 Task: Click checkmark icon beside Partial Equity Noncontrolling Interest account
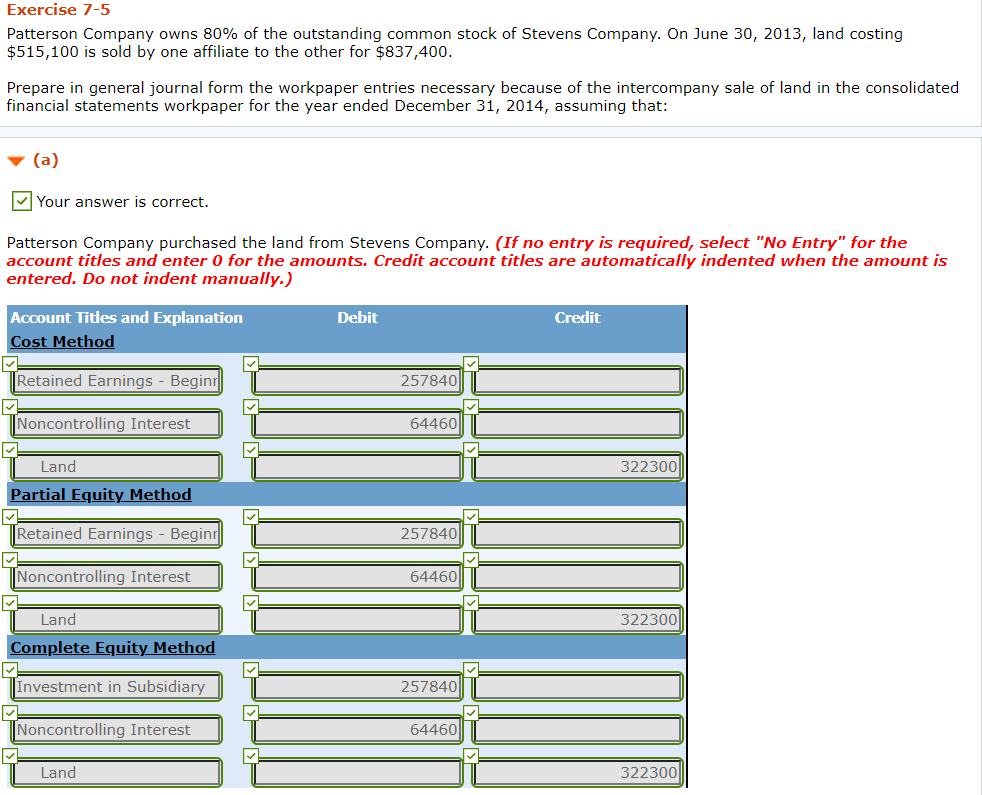(10, 560)
